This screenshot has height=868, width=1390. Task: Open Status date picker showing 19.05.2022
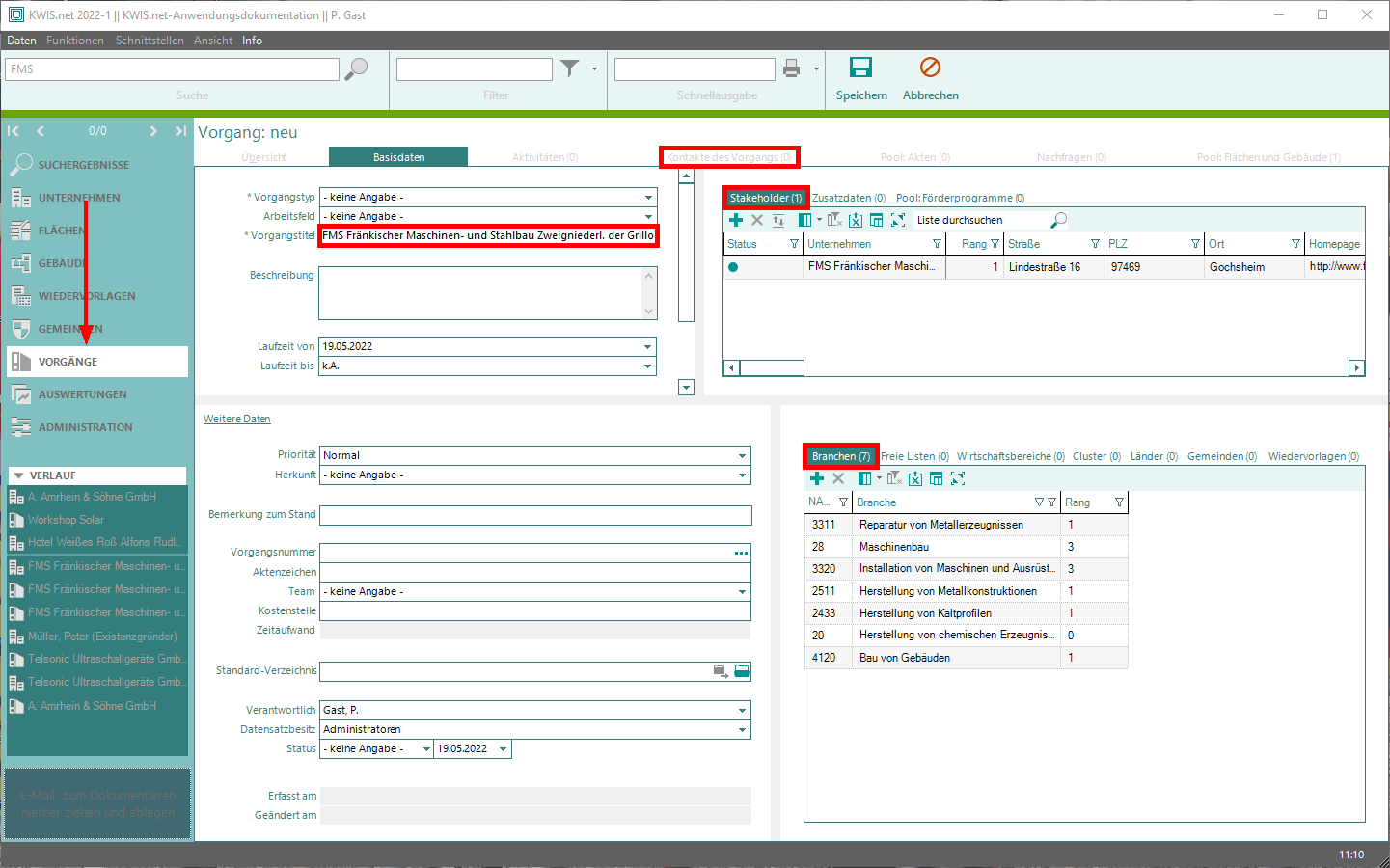tap(503, 748)
